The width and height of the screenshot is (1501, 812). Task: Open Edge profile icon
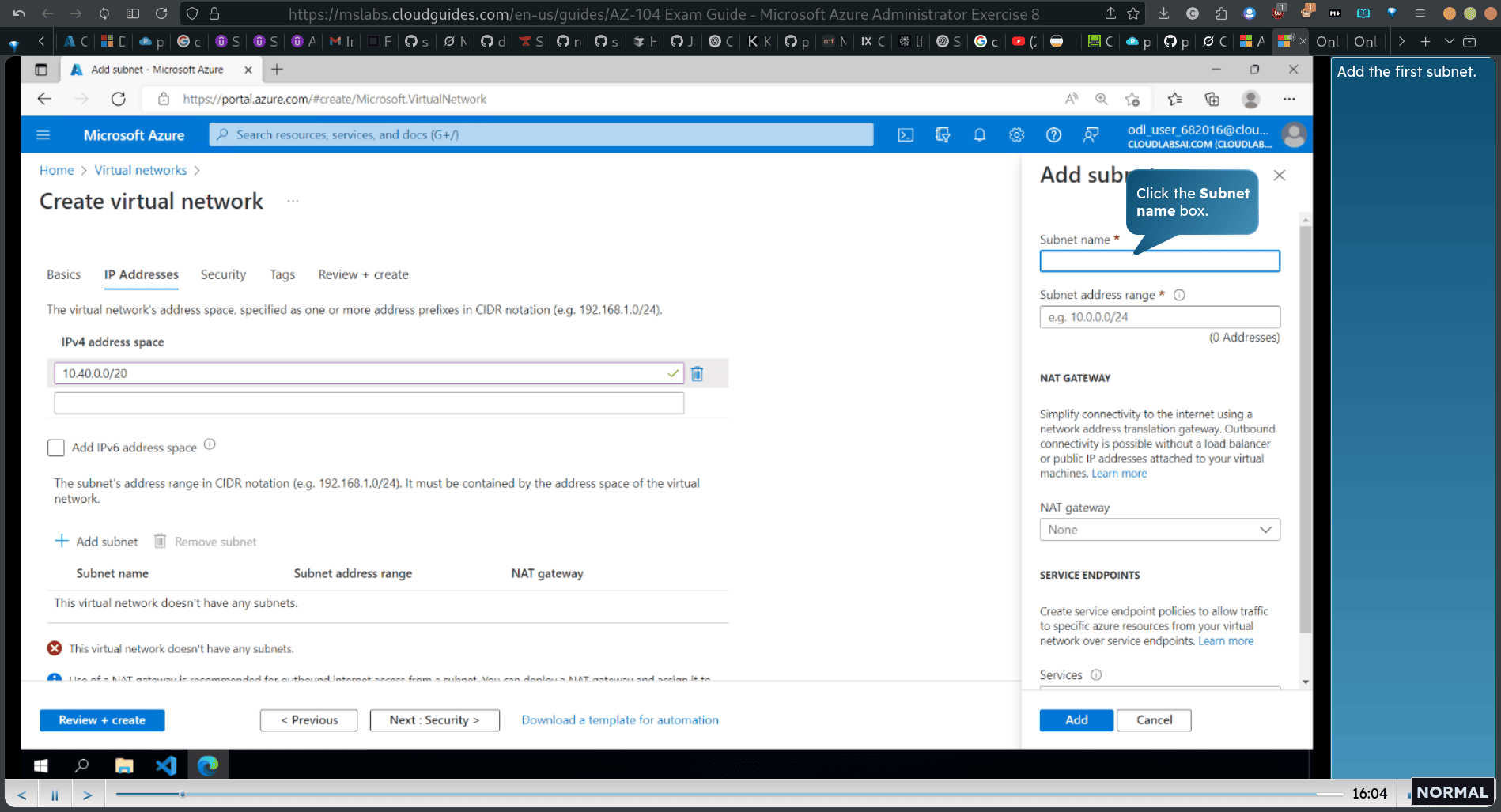(x=1250, y=99)
